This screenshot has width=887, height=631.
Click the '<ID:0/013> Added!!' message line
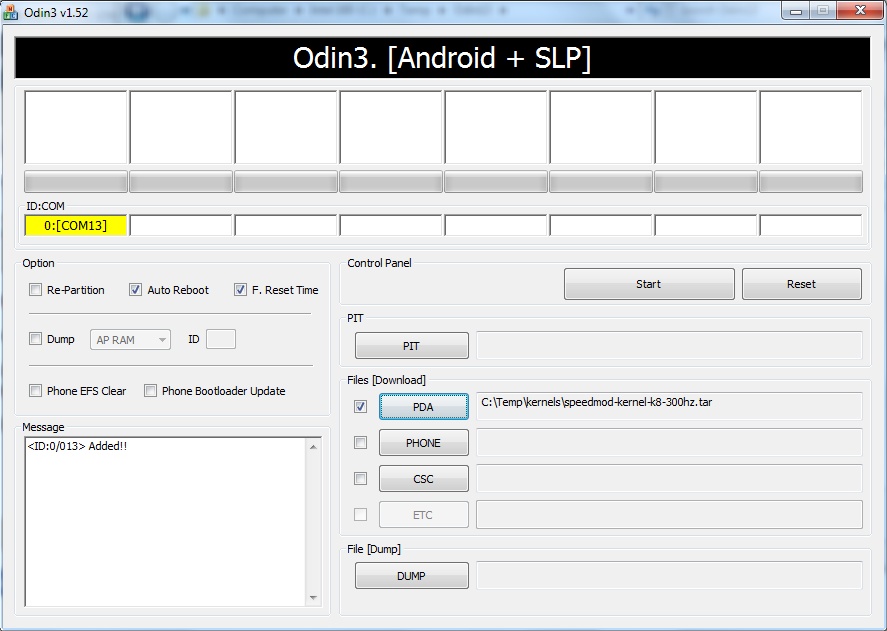(77, 446)
